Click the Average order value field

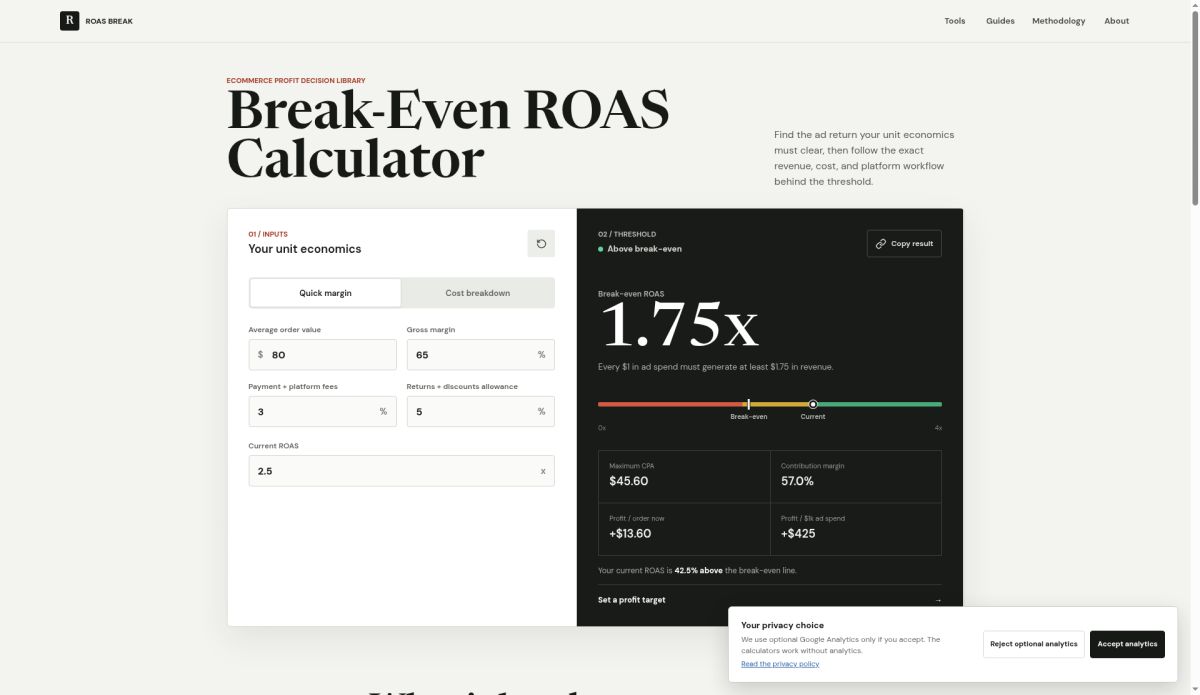(x=323, y=355)
